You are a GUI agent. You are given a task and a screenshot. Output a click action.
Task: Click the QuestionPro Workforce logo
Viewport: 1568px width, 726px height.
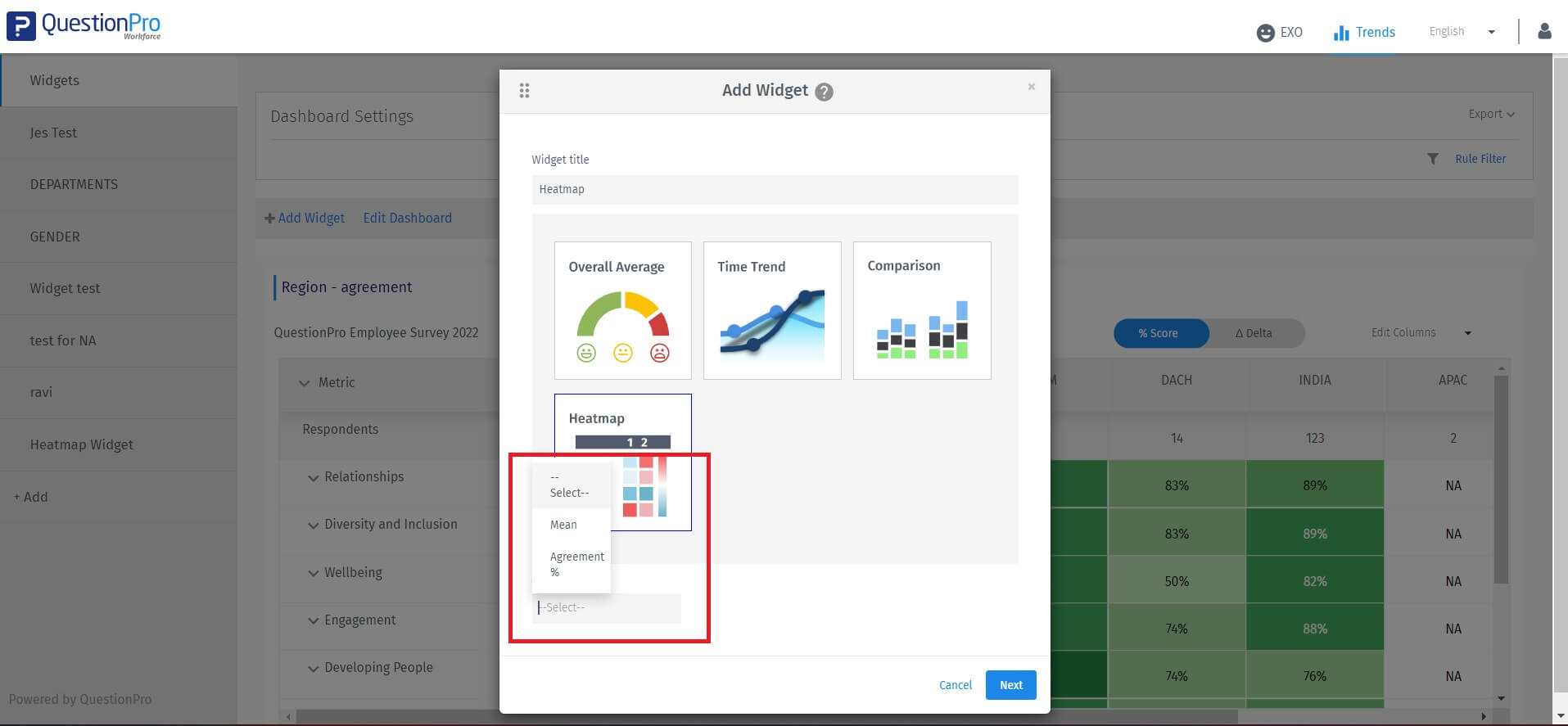coord(84,26)
